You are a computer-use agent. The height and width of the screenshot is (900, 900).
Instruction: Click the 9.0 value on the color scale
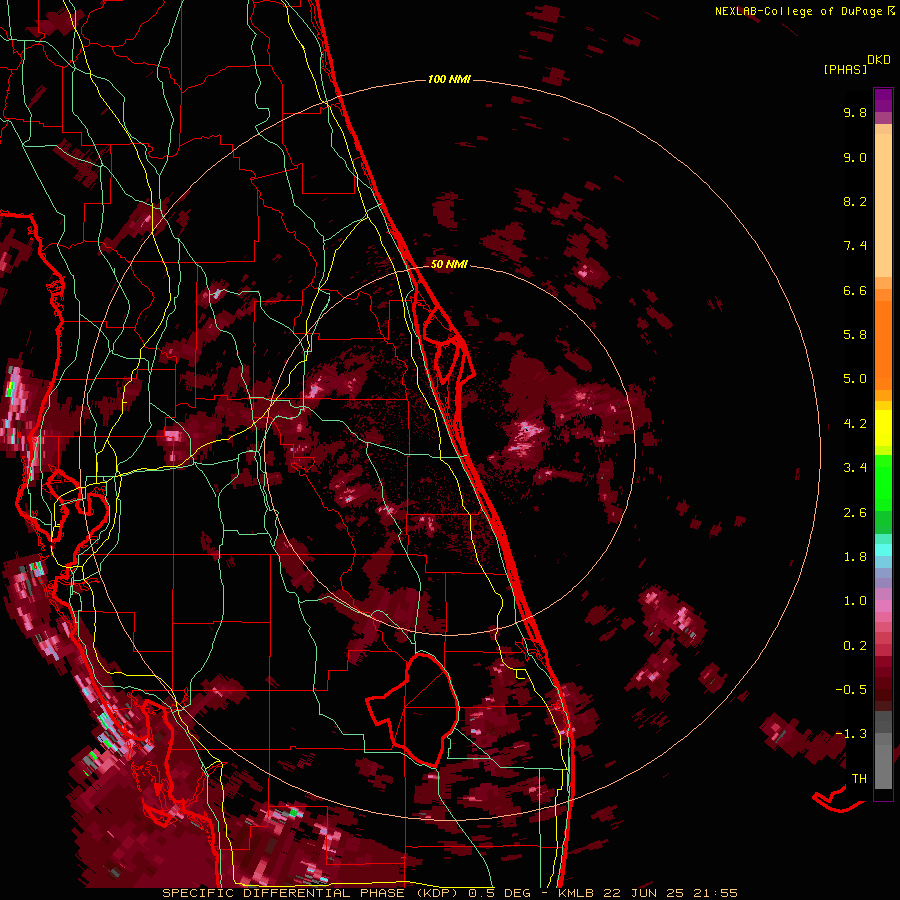coord(855,157)
